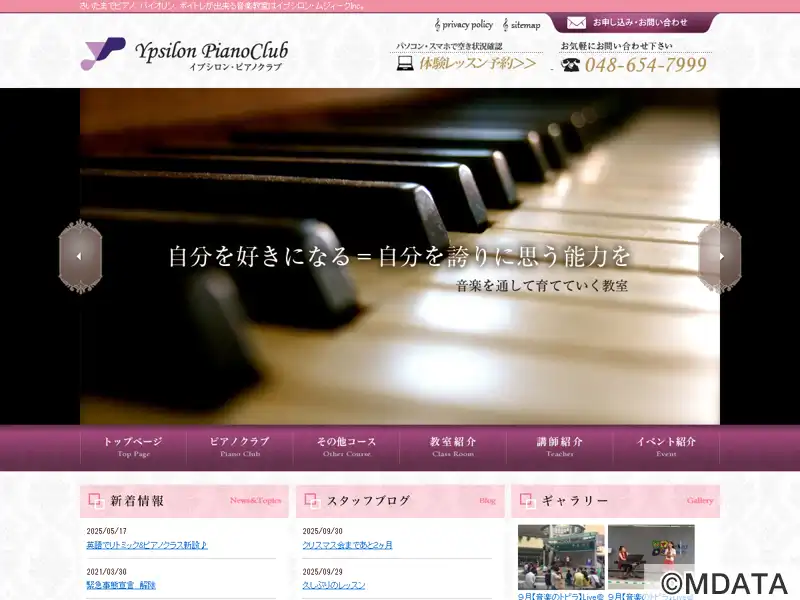Screen dimensions: 800x600
Task: Open クリスマス会まであと2ヶ月 blog post
Action: pos(347,545)
